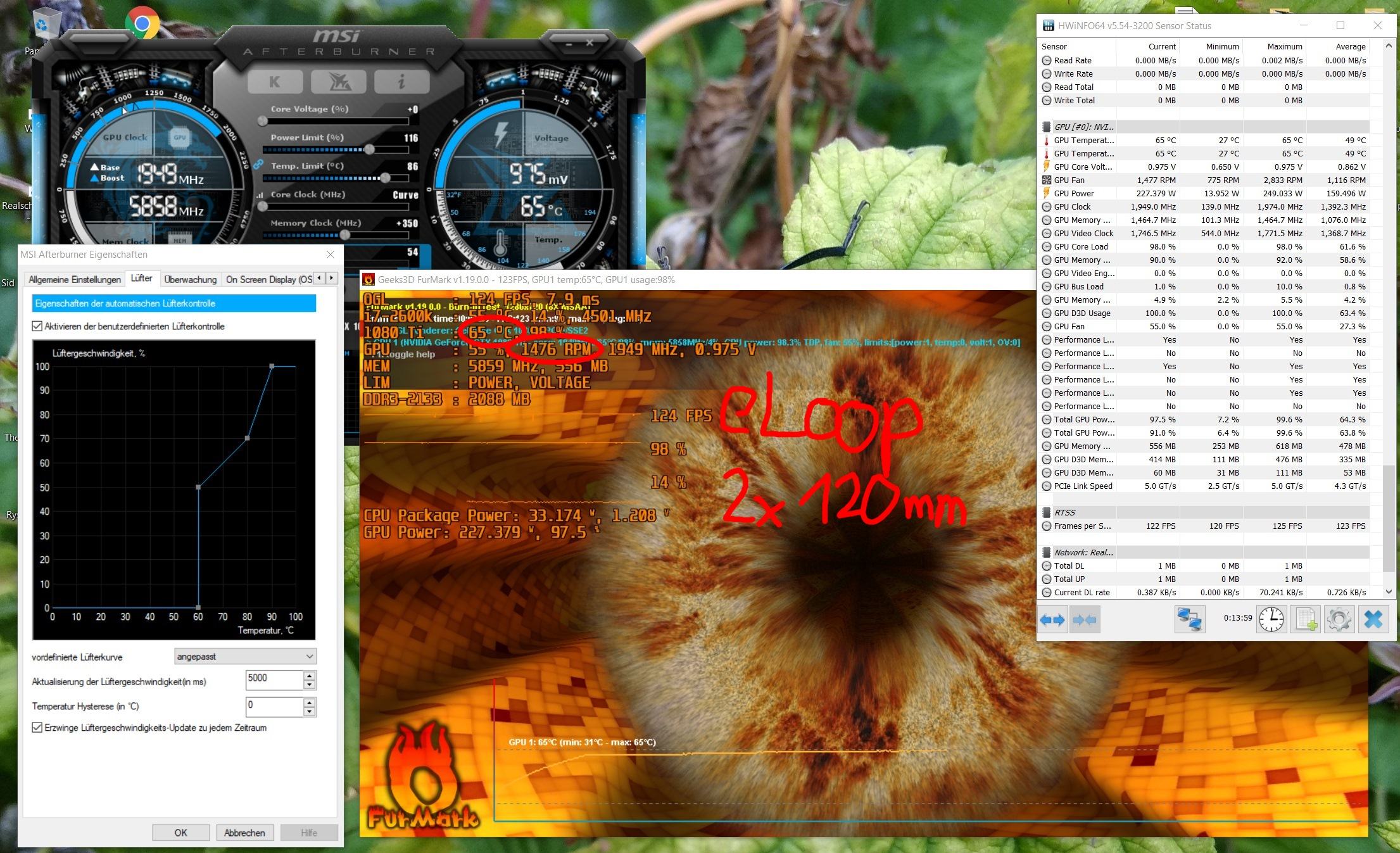The image size is (1400, 853).
Task: Click the Memory Clock slider handle
Action: (344, 235)
